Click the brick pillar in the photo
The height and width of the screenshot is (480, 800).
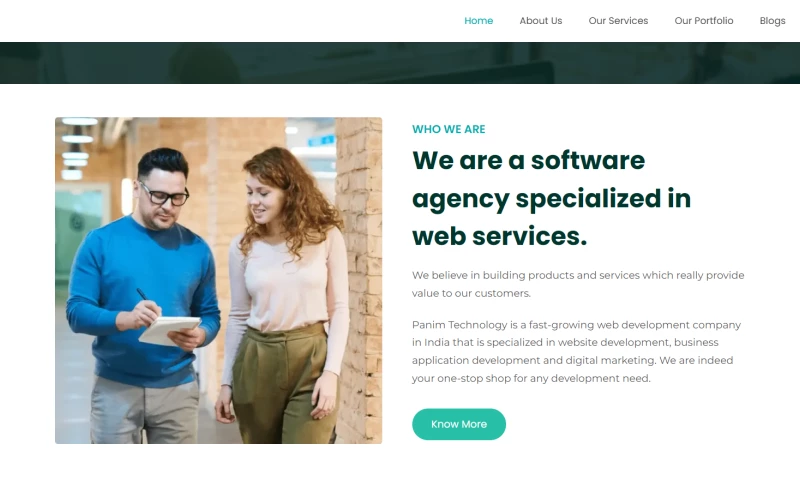pos(359,280)
